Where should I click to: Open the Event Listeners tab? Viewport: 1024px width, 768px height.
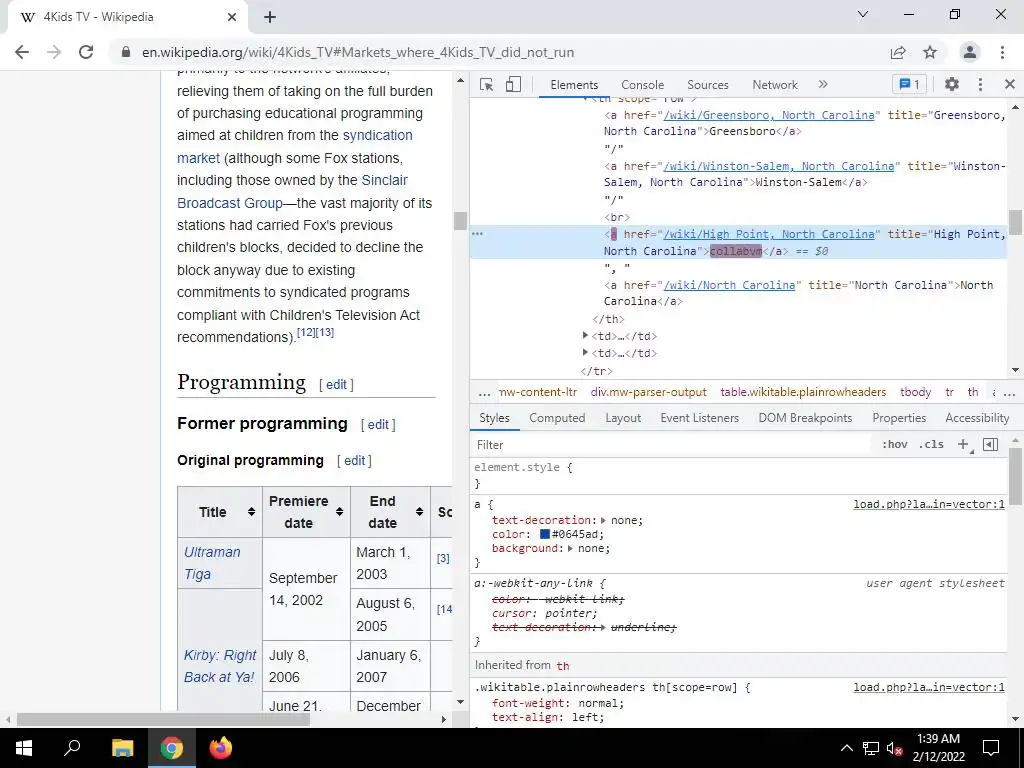point(699,418)
